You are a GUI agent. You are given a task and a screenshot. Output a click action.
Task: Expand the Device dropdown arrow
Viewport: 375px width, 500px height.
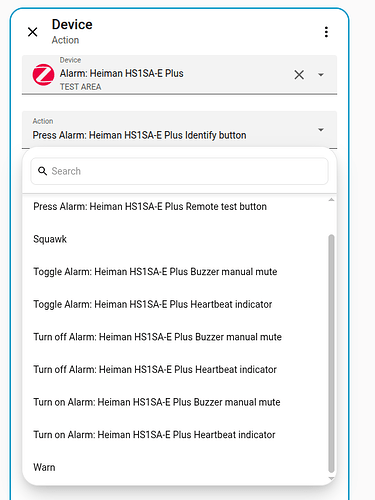point(321,75)
